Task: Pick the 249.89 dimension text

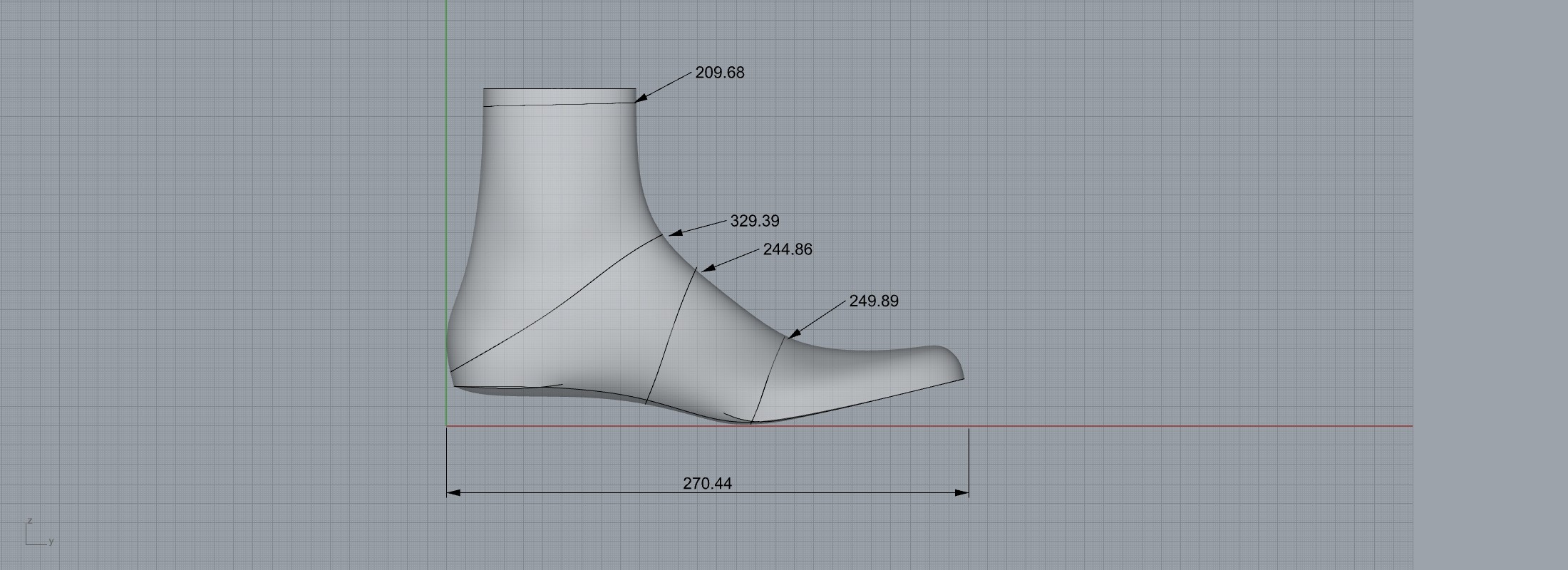Action: 873,301
